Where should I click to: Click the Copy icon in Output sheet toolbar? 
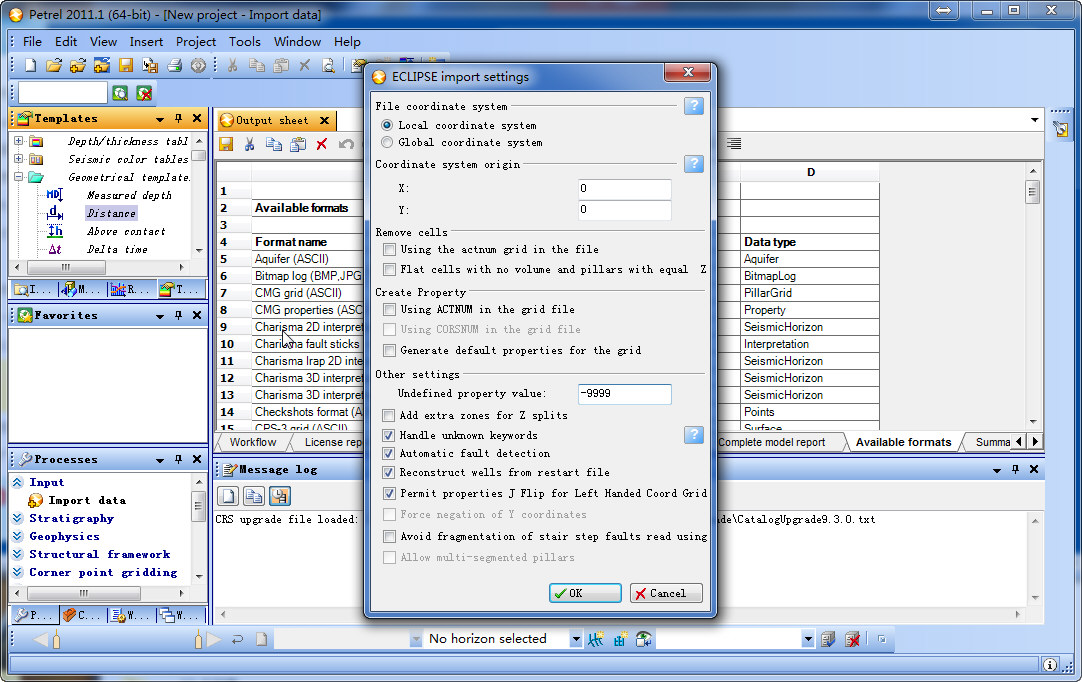(274, 144)
